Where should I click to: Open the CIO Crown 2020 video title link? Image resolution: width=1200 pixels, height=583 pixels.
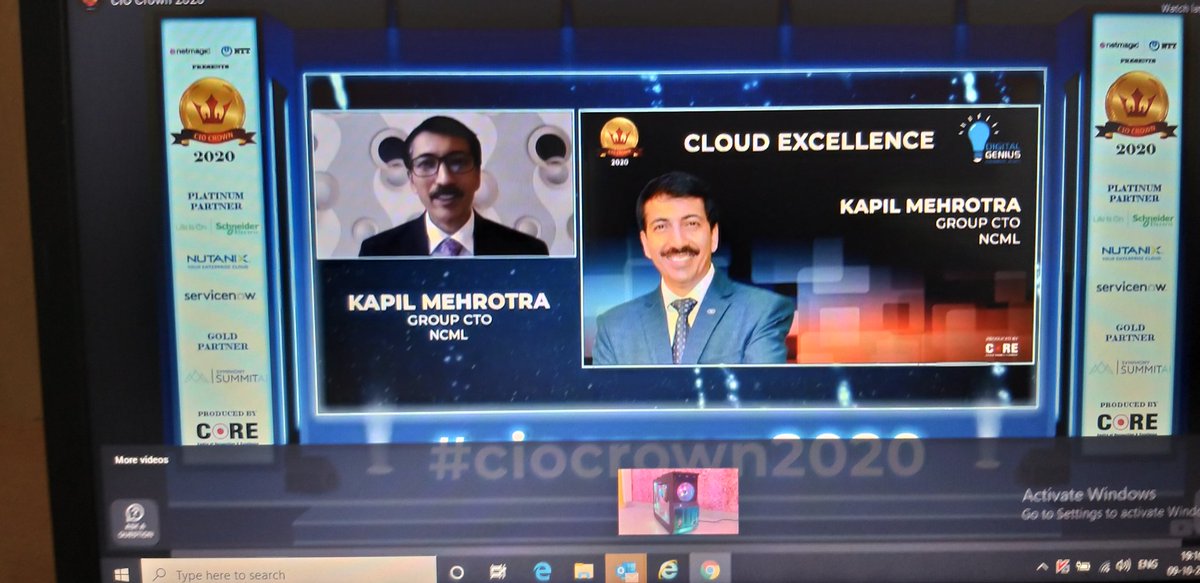coord(158,3)
